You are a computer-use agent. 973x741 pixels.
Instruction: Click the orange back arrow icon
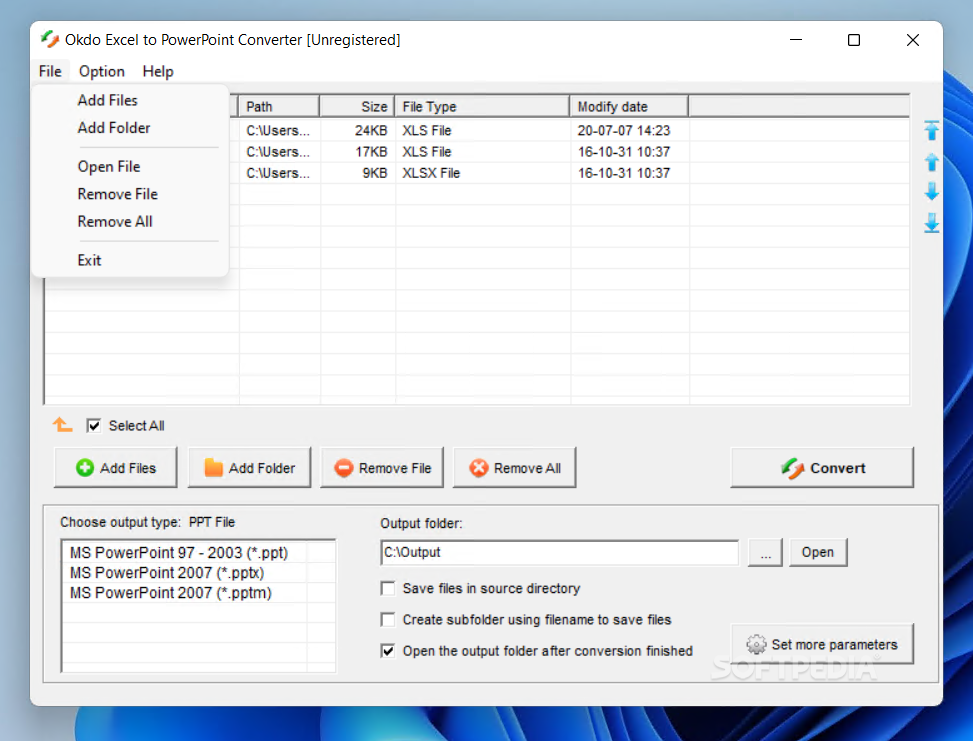coord(62,425)
